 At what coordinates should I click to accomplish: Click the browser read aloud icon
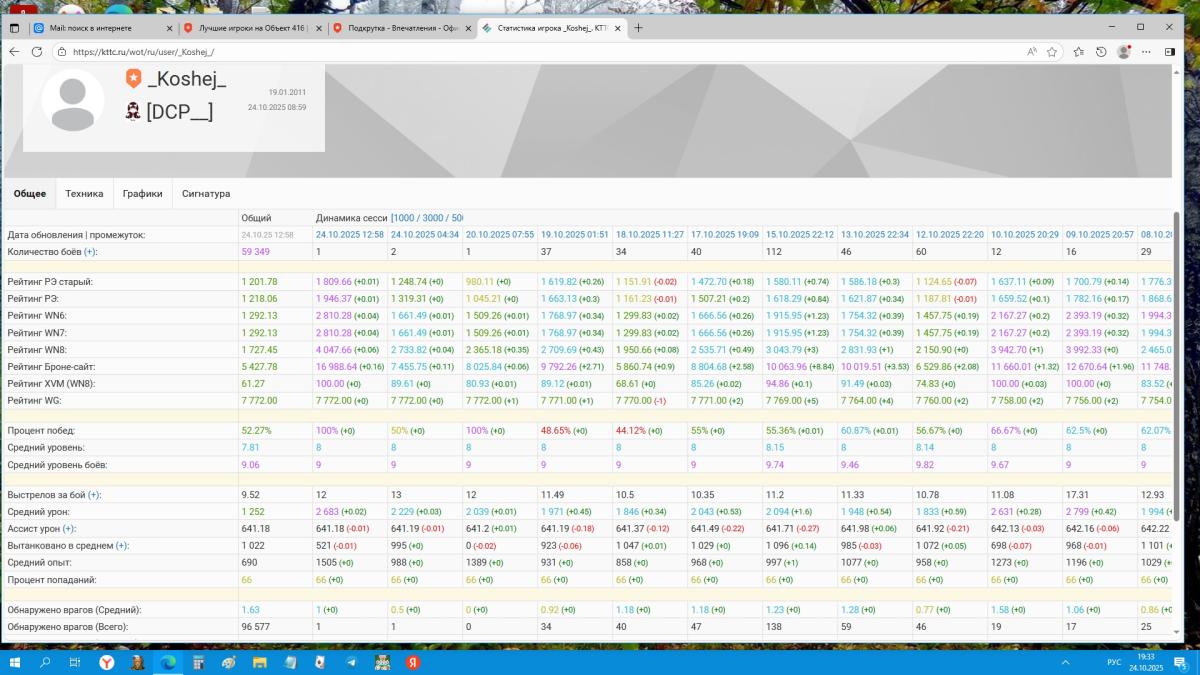pyautogui.click(x=1031, y=52)
